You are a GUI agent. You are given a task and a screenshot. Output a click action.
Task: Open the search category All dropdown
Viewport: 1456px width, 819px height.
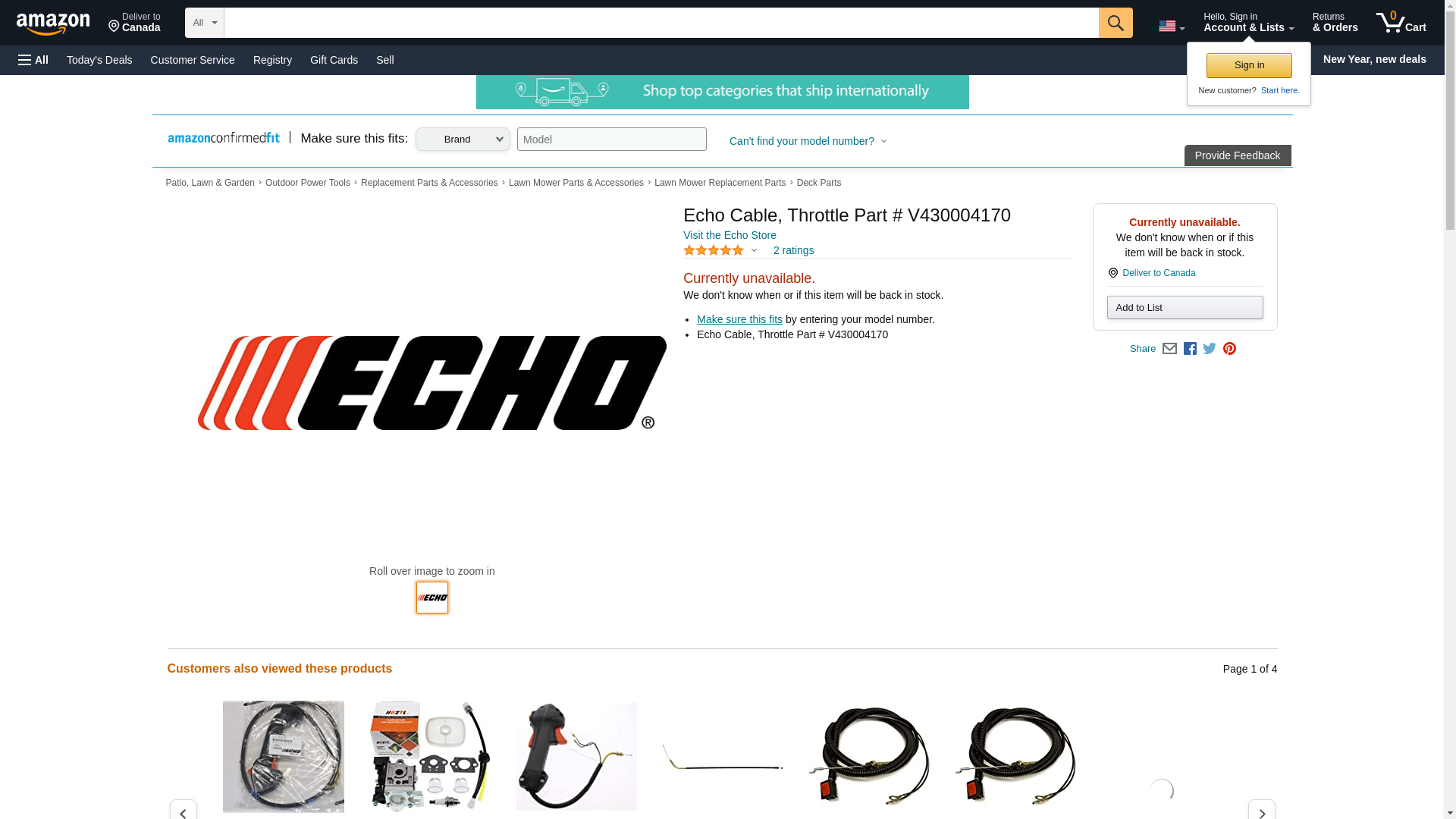tap(205, 23)
